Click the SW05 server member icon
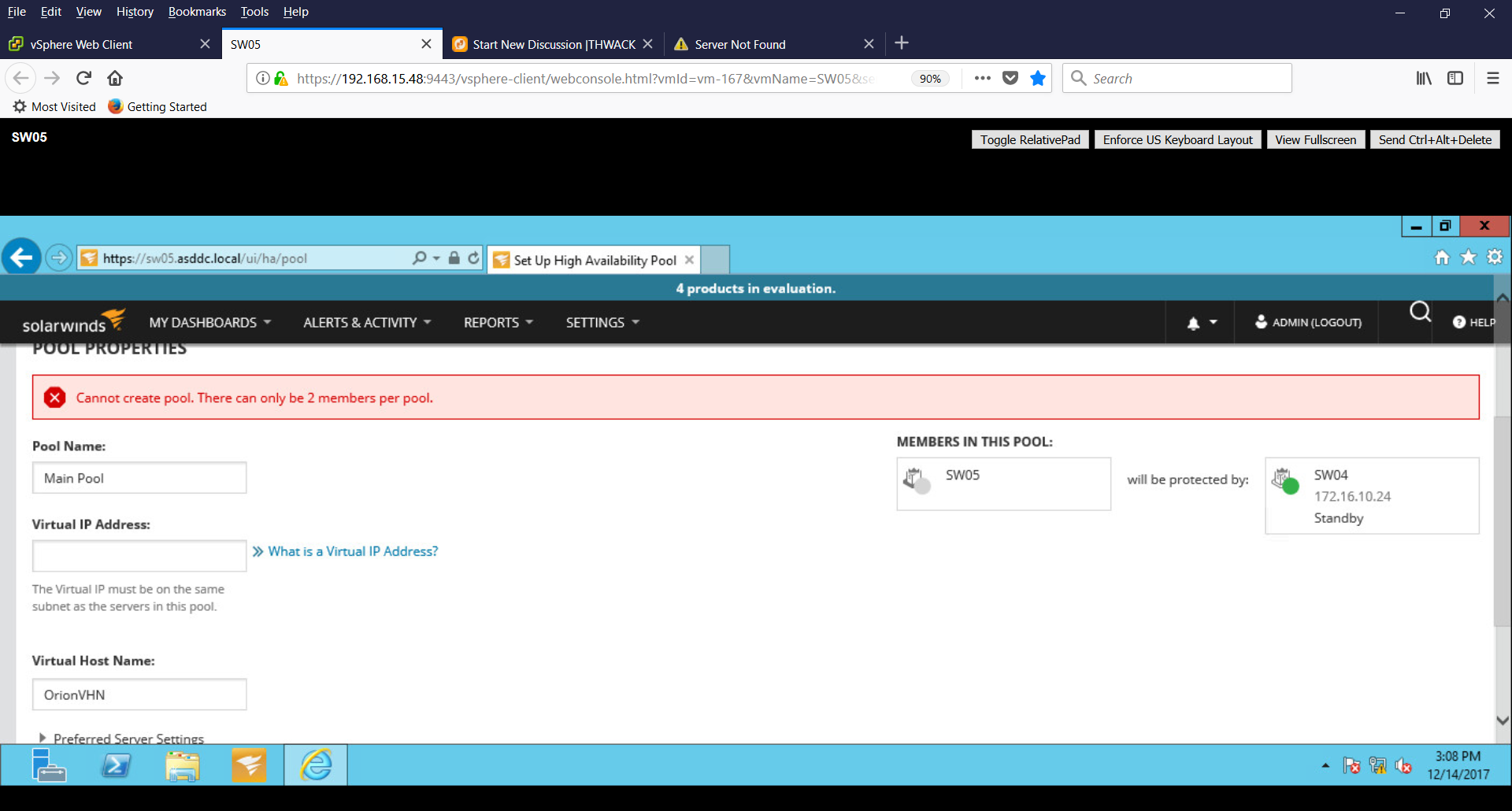This screenshot has width=1512, height=811. click(x=916, y=480)
